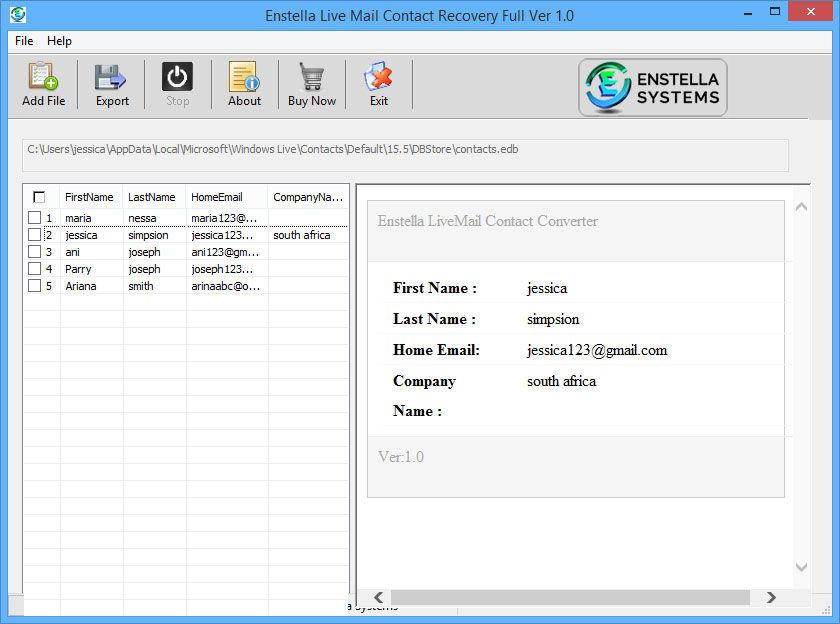
Task: Click the 'Enstella LiveMail Contact Converter' preview heading
Action: pyautogui.click(x=488, y=221)
